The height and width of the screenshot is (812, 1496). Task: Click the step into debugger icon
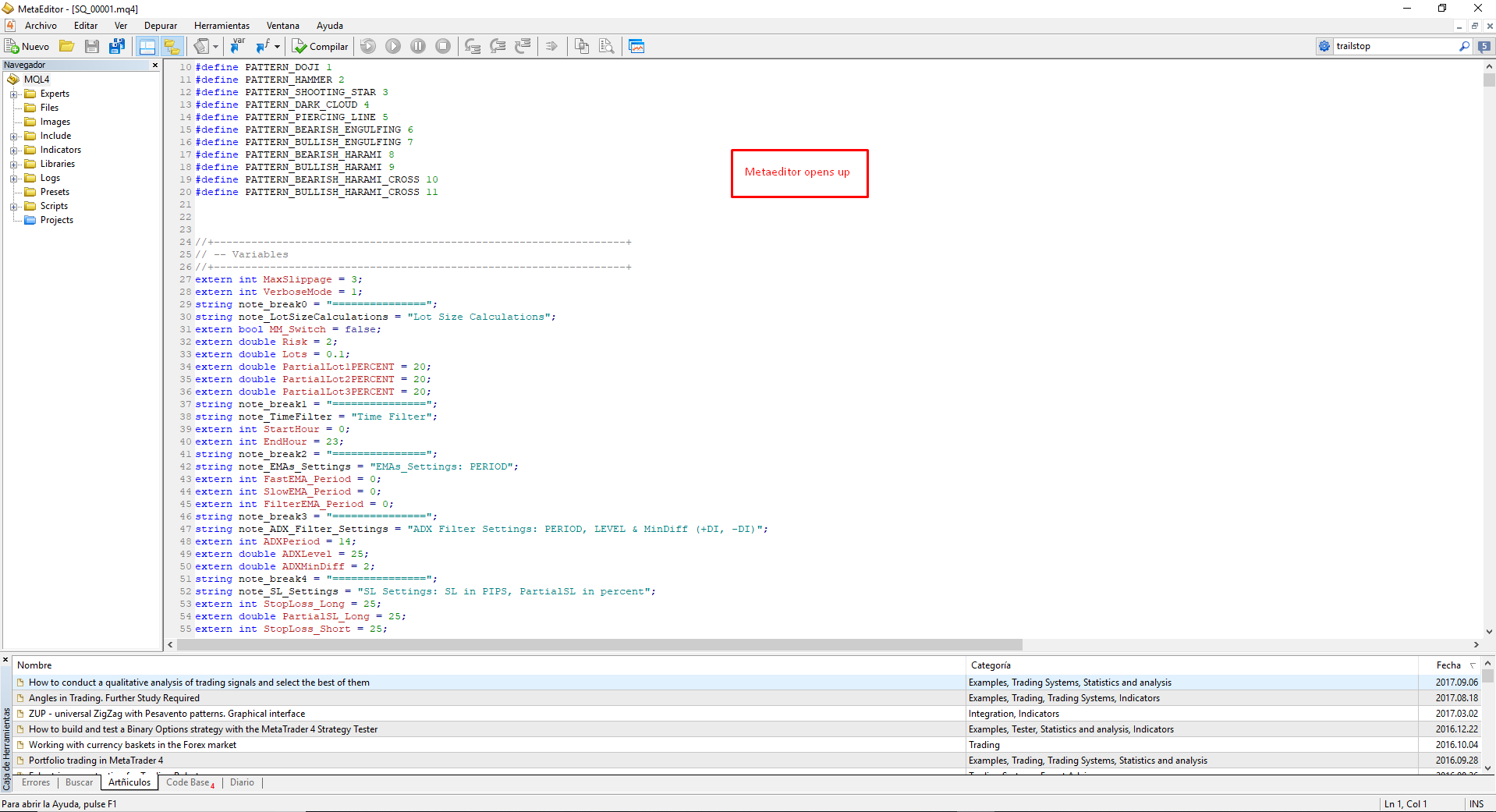click(473, 46)
